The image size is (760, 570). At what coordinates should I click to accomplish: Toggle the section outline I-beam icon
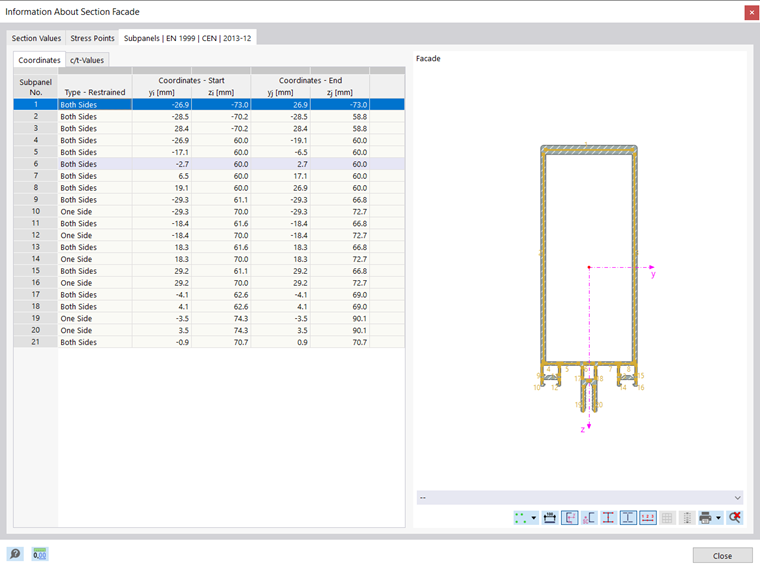point(628,518)
